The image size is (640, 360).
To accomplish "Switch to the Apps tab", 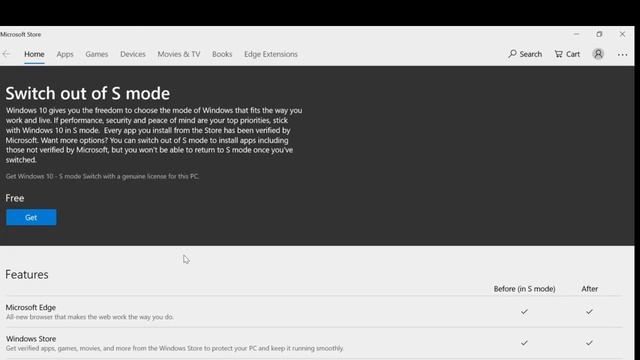I will click(x=65, y=54).
